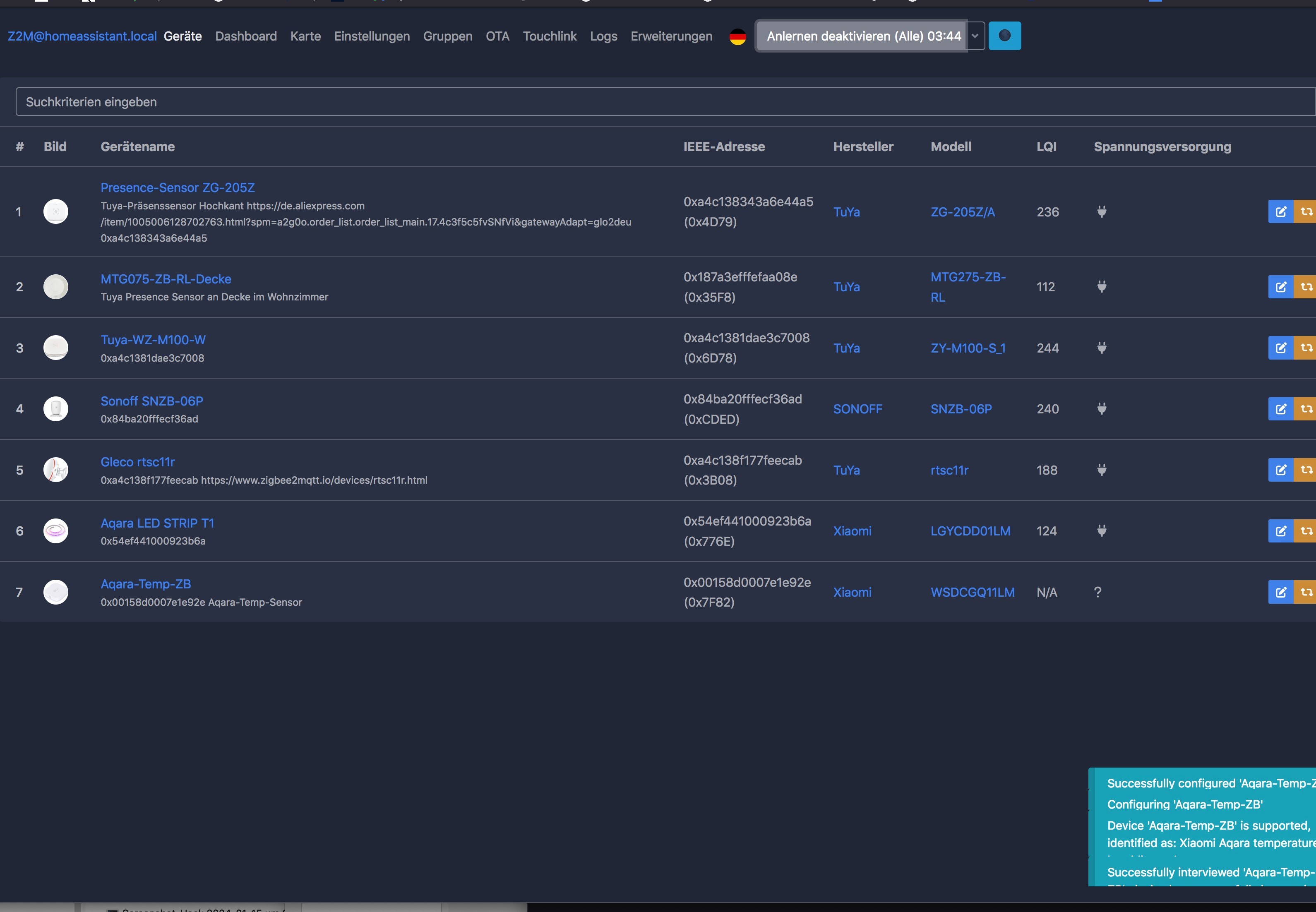The height and width of the screenshot is (912, 1316).
Task: Open the Dashboard menu item
Action: pos(246,36)
